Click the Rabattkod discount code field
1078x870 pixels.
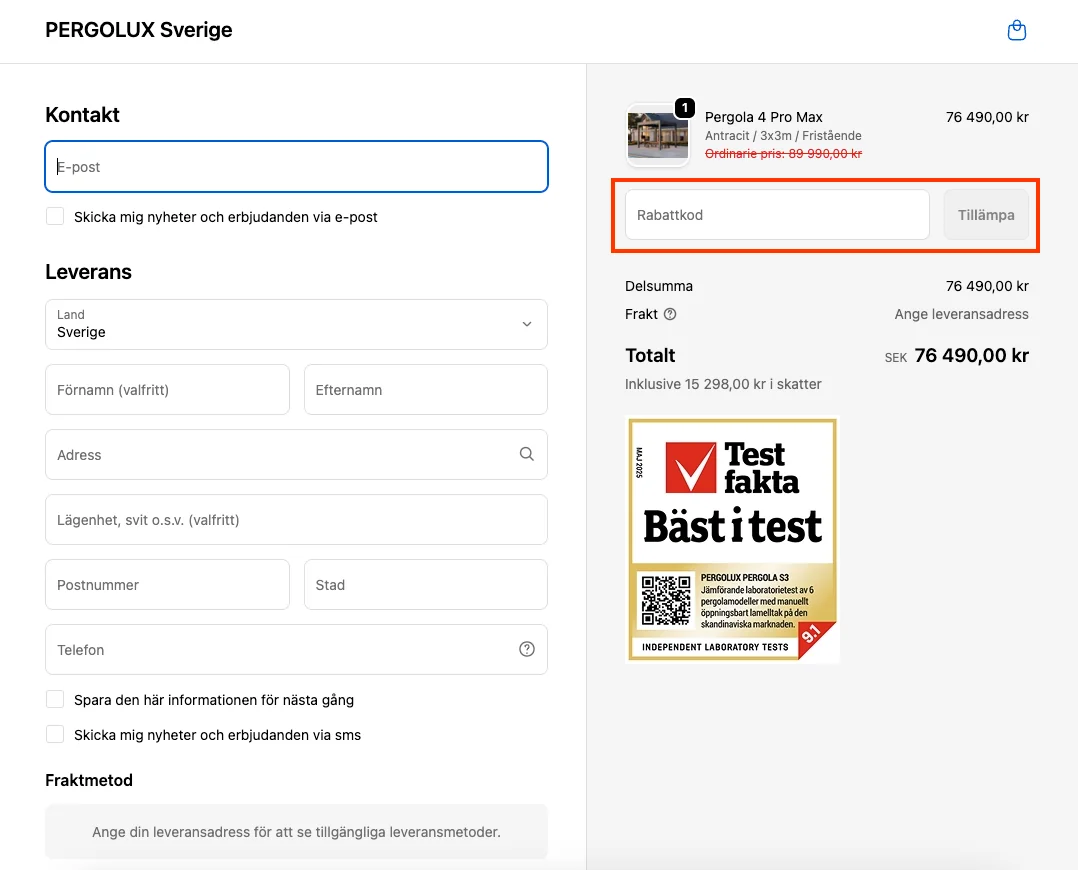point(777,215)
